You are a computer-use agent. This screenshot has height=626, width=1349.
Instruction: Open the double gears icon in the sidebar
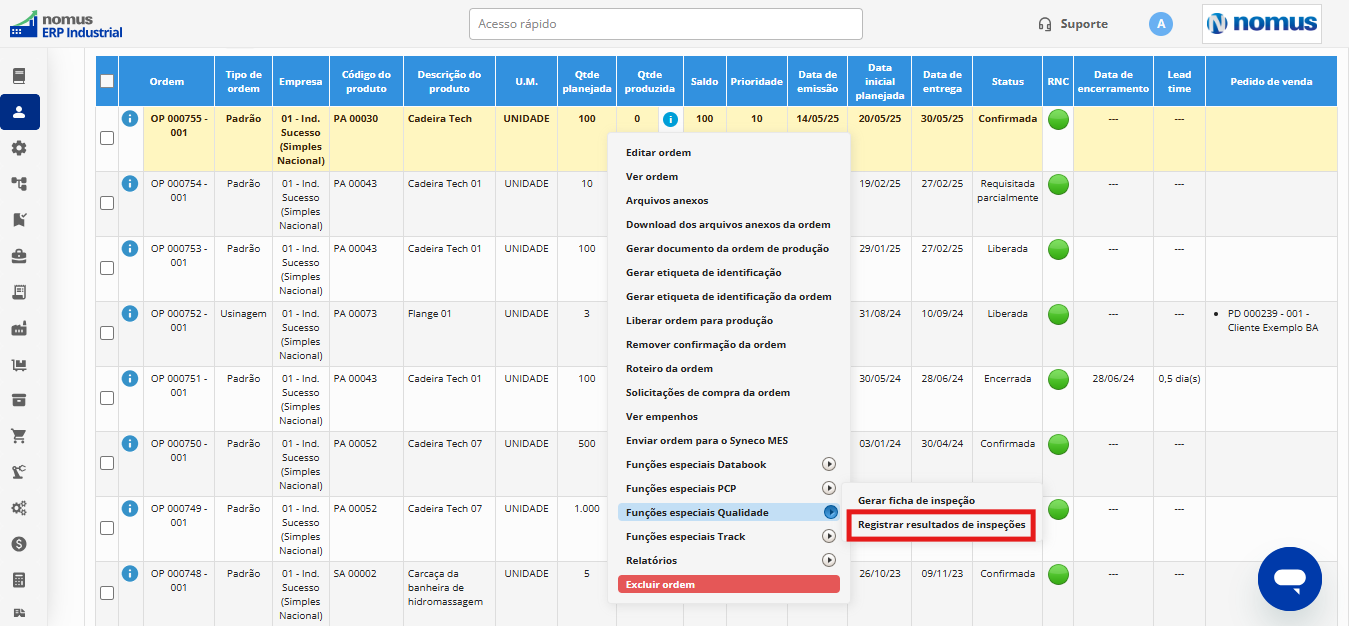click(19, 508)
